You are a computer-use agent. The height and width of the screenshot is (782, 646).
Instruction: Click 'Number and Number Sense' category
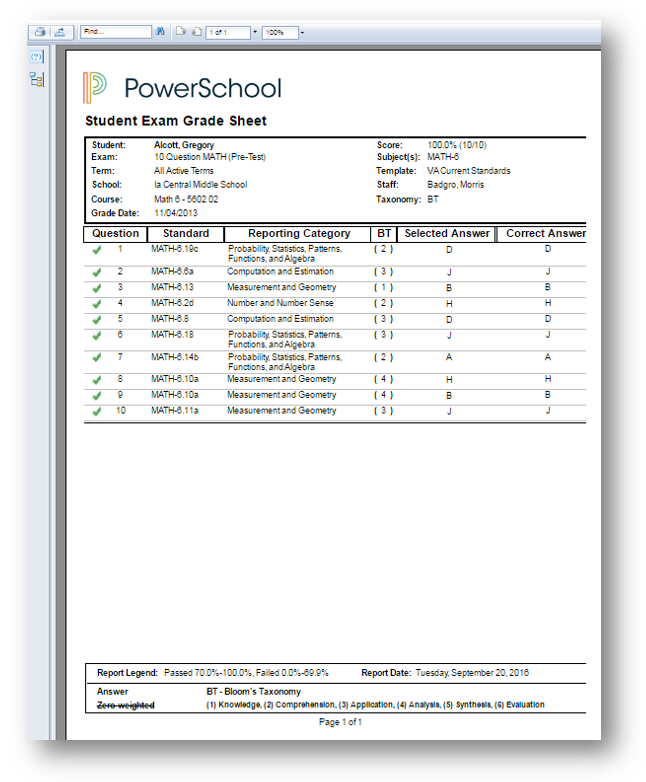[280, 303]
